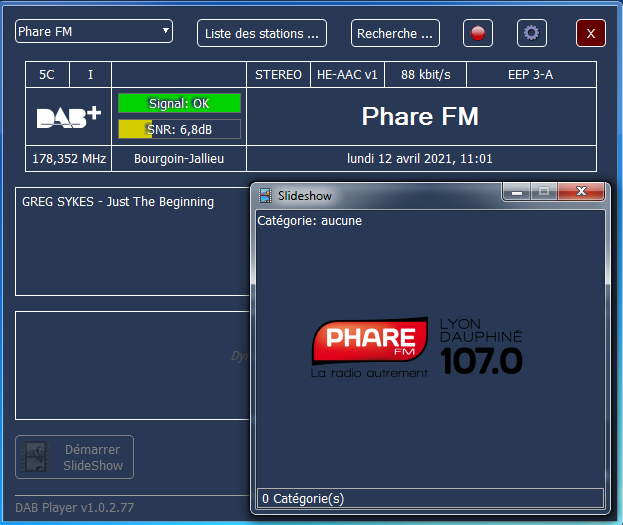Viewport: 623px width, 525px height.
Task: Click the DAB+ logo
Action: pyautogui.click(x=69, y=117)
